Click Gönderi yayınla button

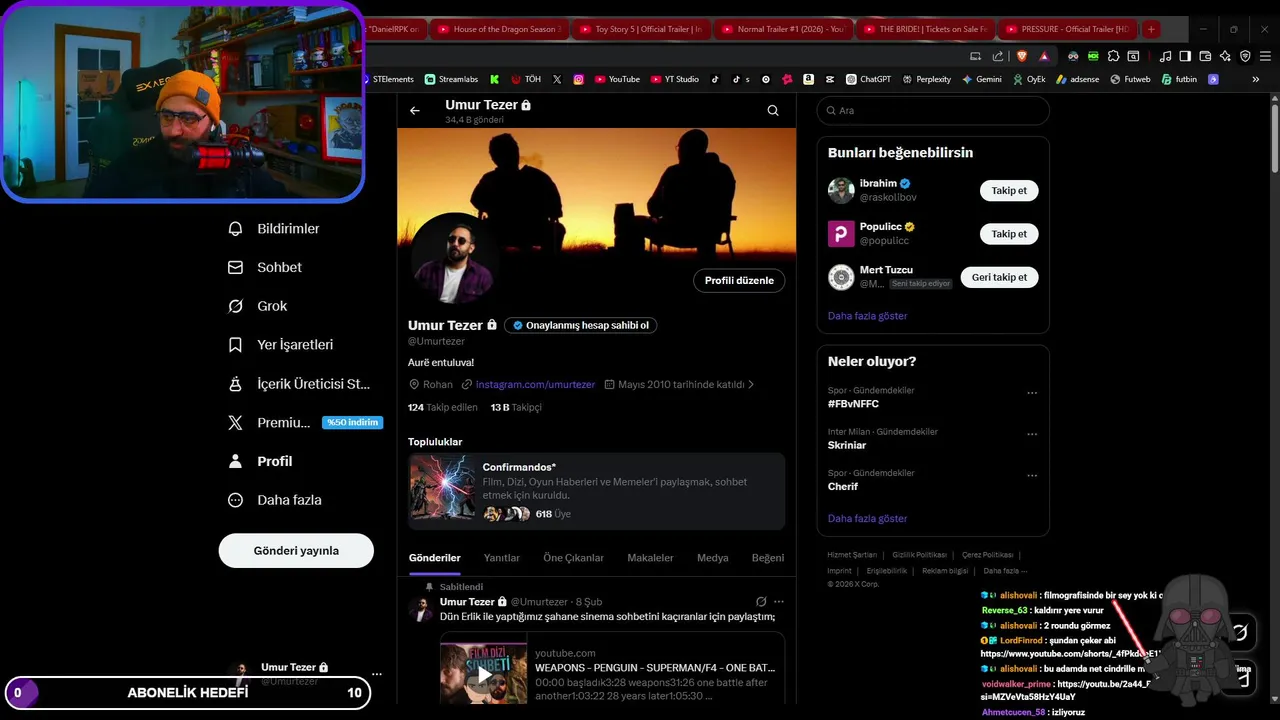point(296,551)
